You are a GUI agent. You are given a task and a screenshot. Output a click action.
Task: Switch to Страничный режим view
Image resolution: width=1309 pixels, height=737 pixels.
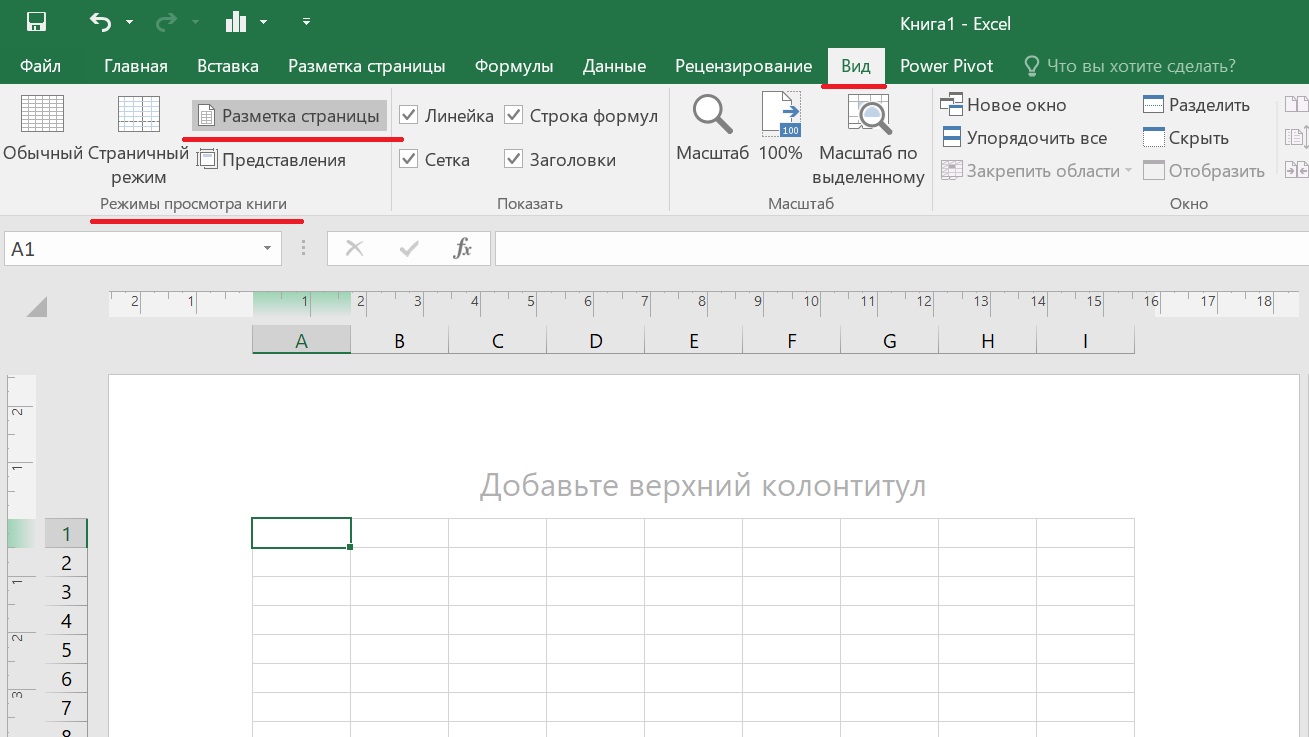pos(139,140)
